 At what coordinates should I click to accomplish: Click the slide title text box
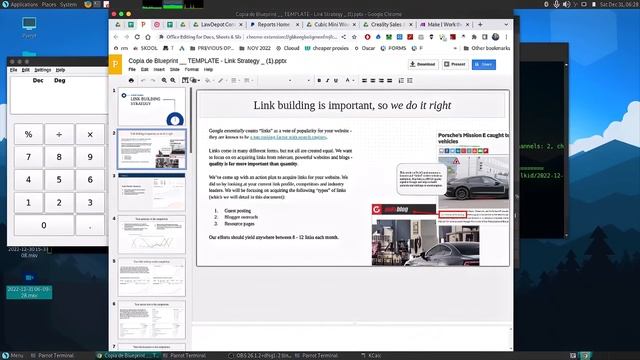click(352, 105)
